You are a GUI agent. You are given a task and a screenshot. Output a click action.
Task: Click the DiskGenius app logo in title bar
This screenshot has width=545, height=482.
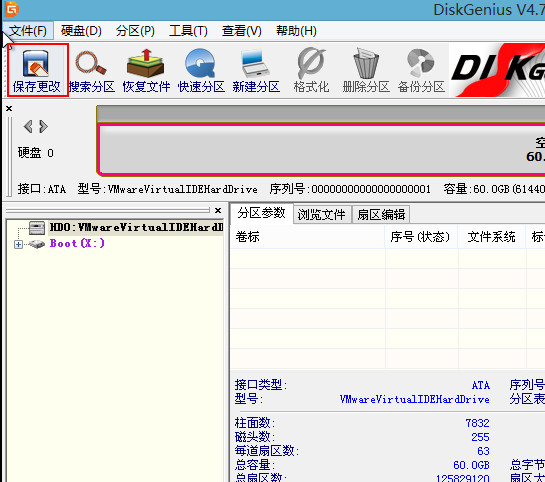coord(11,9)
